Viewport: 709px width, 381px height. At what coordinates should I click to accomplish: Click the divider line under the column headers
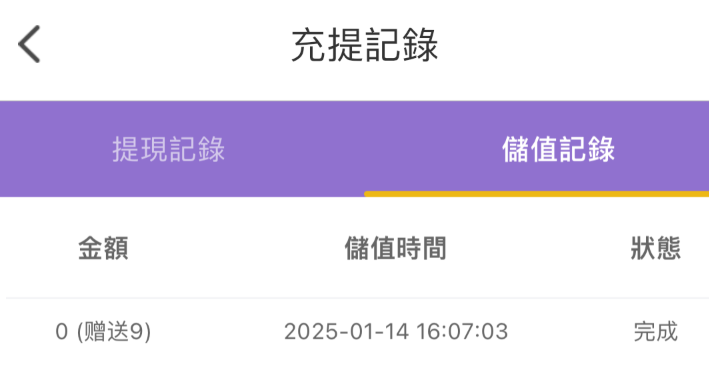click(357, 298)
